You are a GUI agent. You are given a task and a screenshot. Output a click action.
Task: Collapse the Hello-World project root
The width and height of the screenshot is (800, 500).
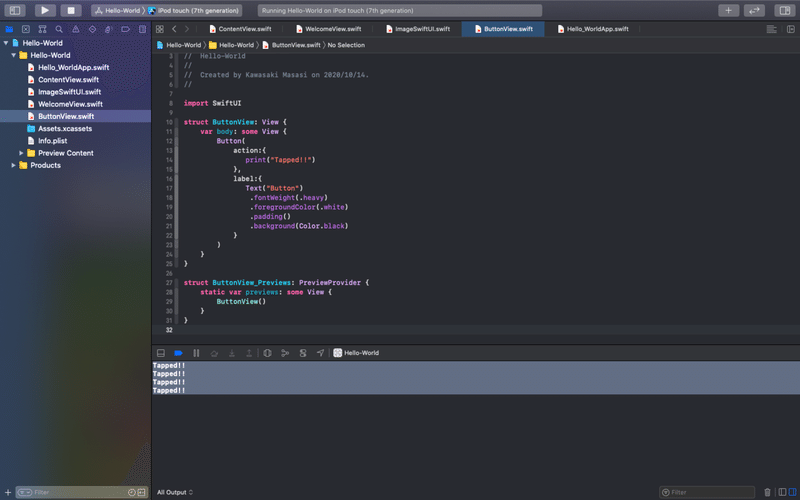tap(6, 43)
